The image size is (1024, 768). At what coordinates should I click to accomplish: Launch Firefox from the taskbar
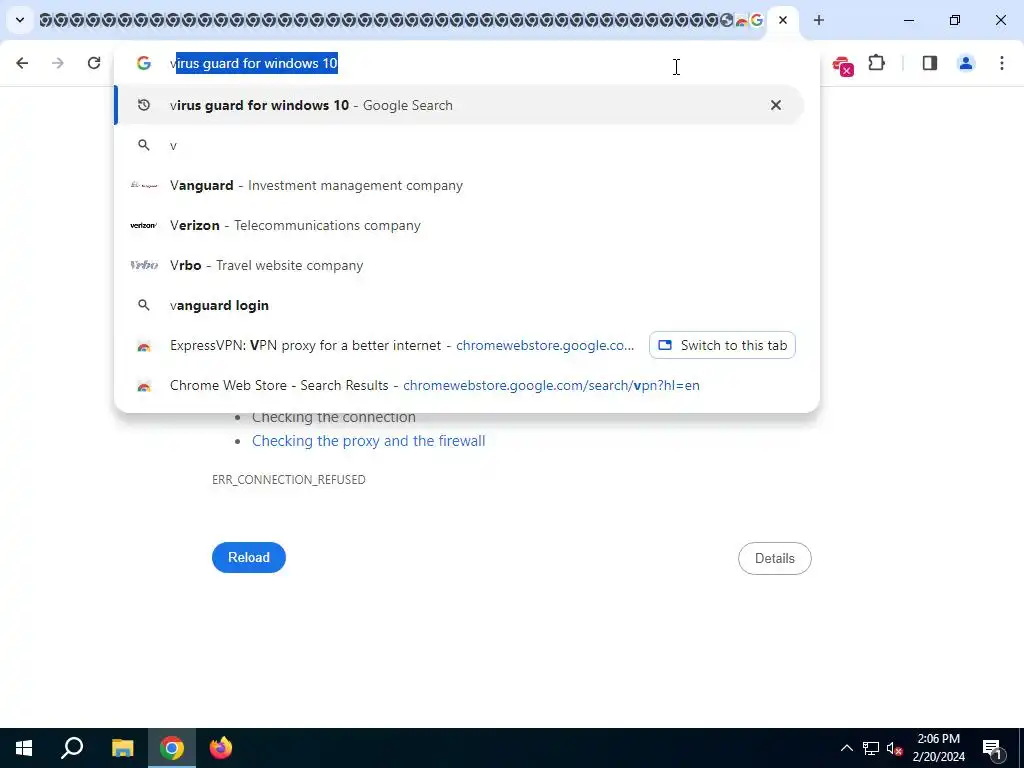(221, 748)
